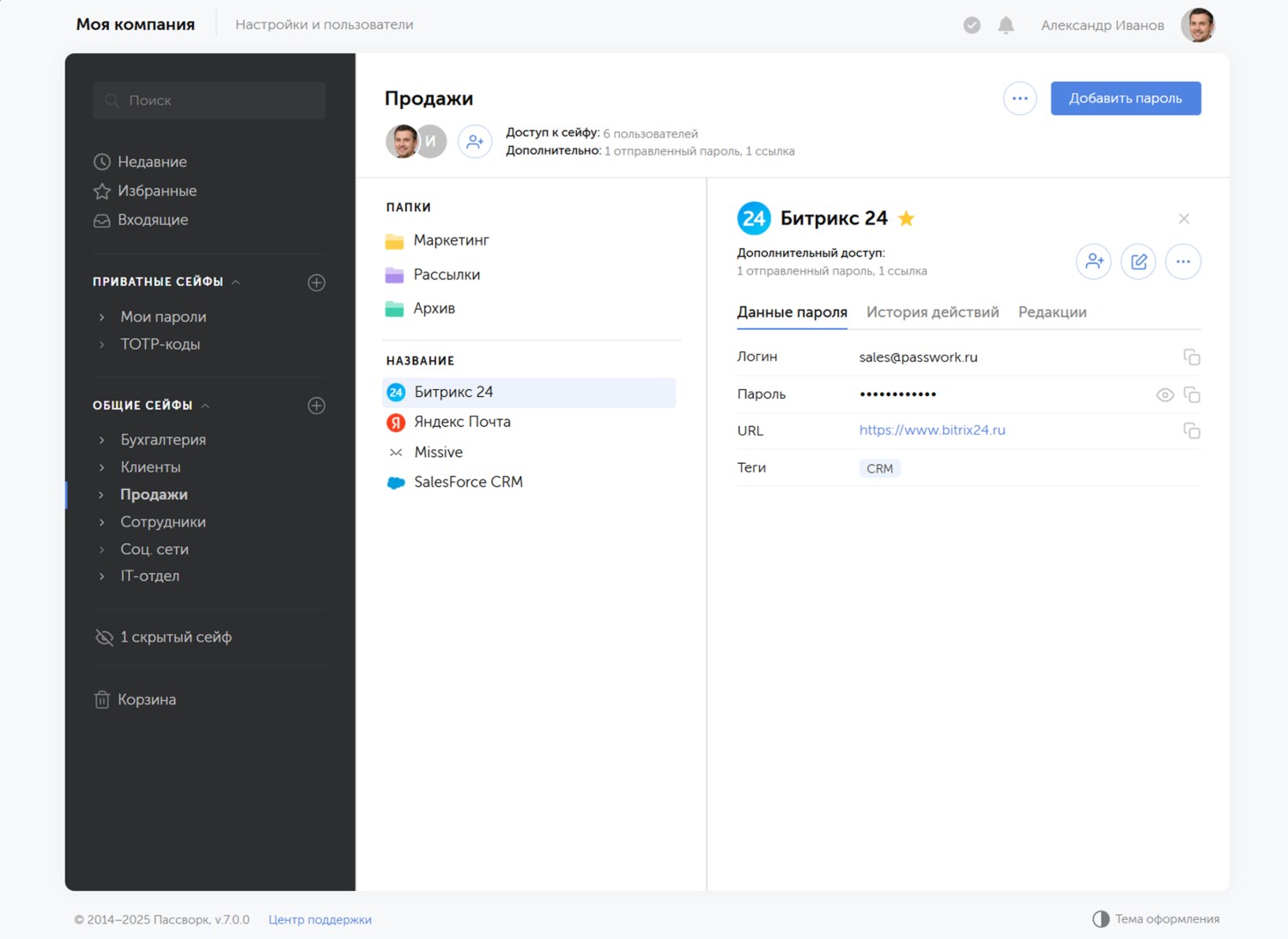The height and width of the screenshot is (939, 1288).
Task: Add new private vault with plus icon
Action: point(316,283)
